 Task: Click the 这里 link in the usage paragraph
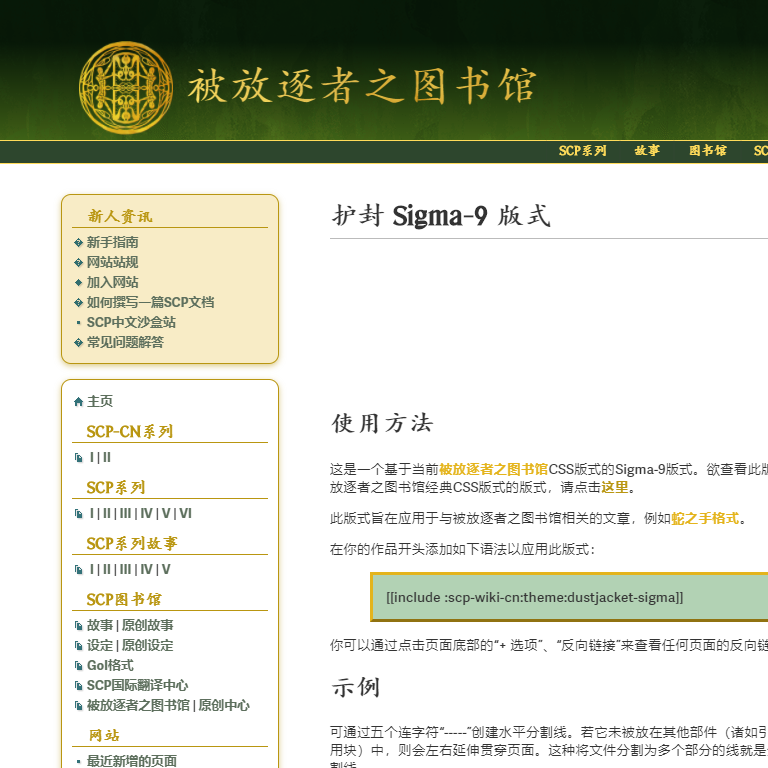pyautogui.click(x=614, y=487)
